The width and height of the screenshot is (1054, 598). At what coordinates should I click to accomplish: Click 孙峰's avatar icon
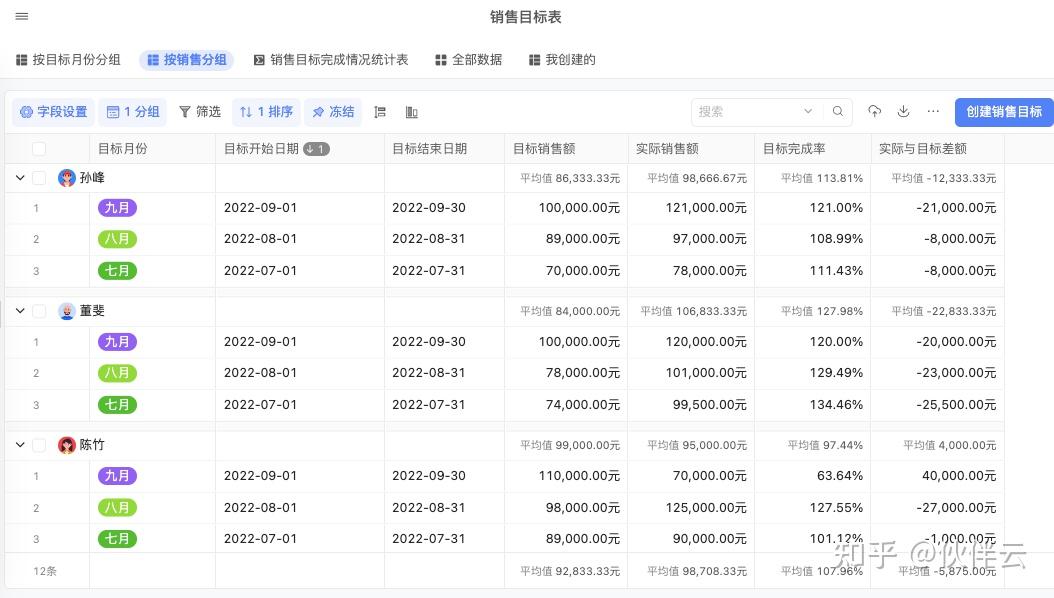click(67, 178)
